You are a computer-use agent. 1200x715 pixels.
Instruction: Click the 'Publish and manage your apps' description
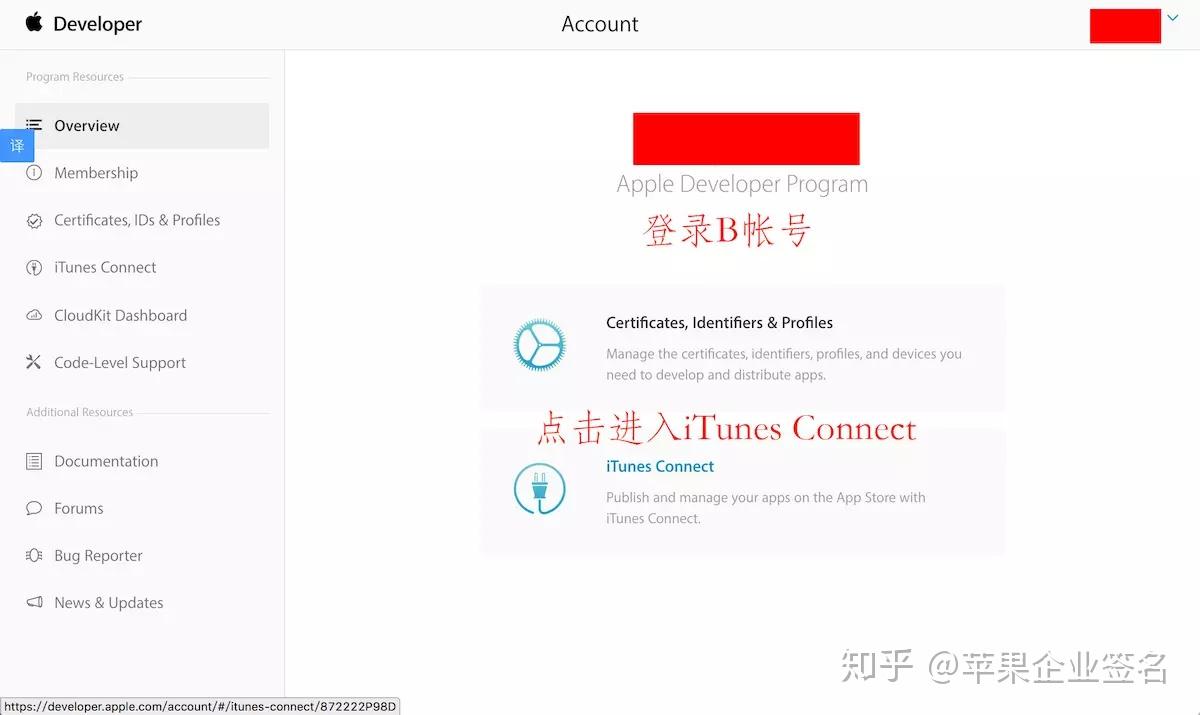click(766, 507)
